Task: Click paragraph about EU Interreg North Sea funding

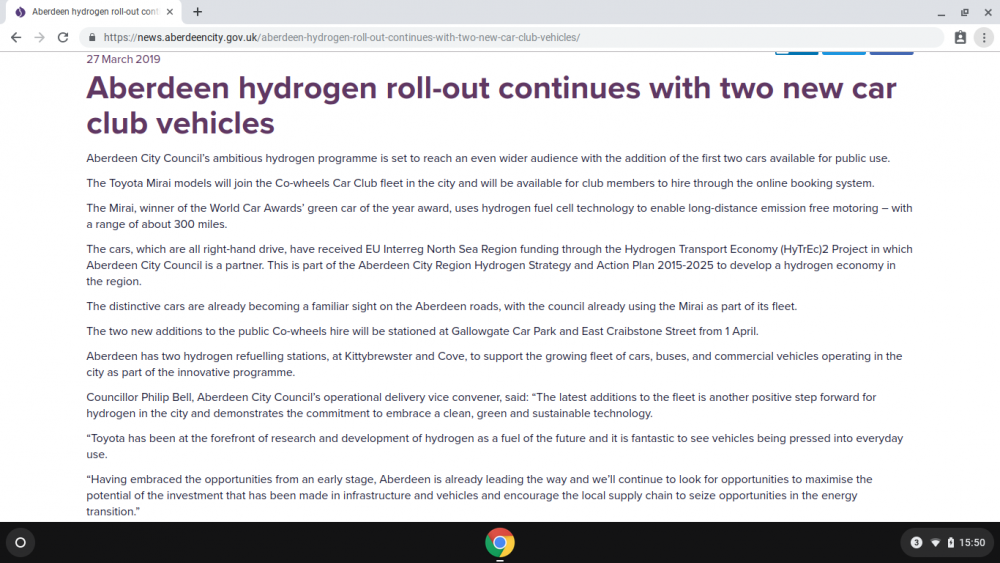Action: coord(499,265)
